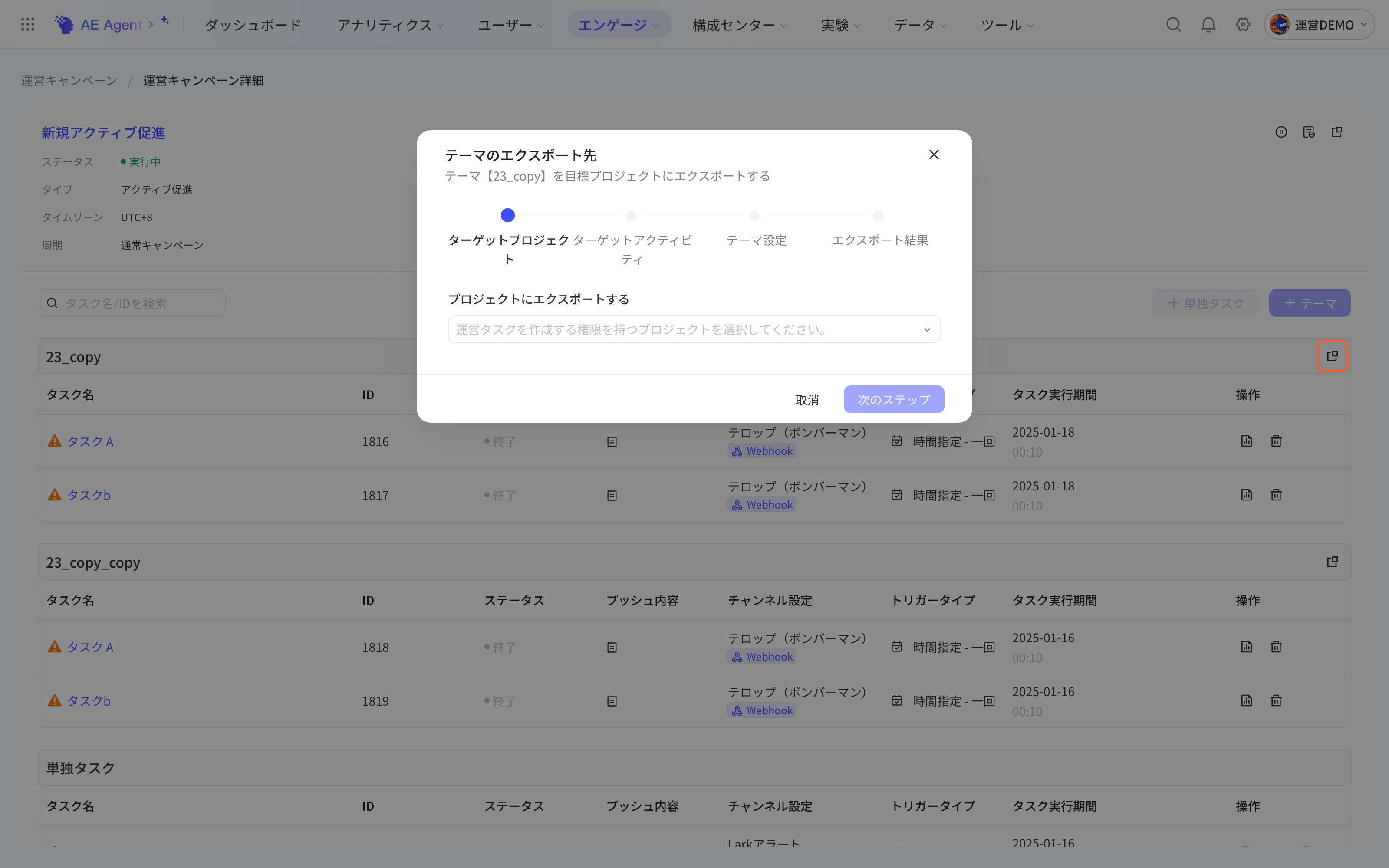Open the settings gear icon

pyautogui.click(x=1243, y=25)
